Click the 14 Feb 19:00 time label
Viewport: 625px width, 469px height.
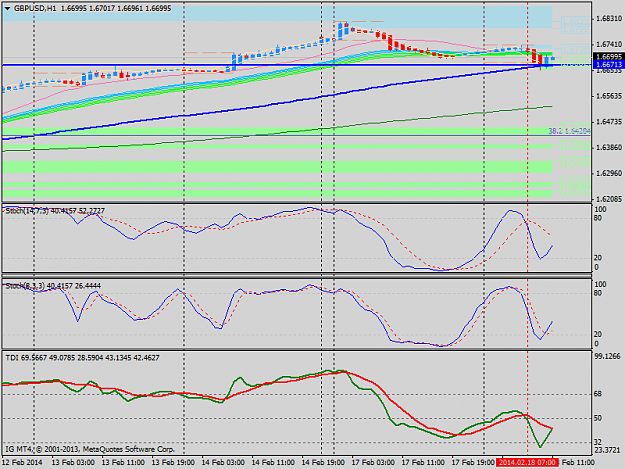click(323, 462)
